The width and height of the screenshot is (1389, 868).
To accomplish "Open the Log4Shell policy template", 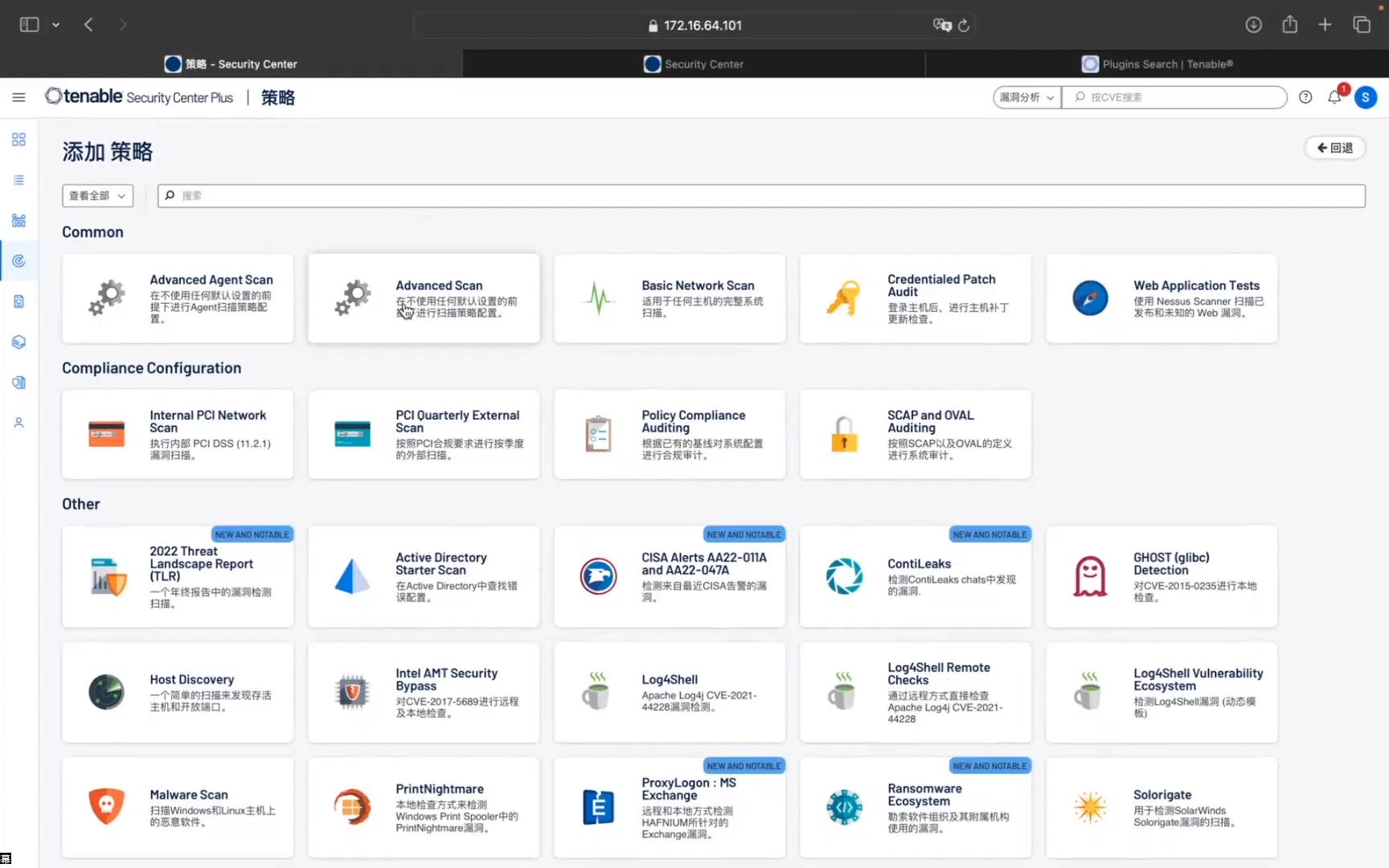I will tap(670, 692).
